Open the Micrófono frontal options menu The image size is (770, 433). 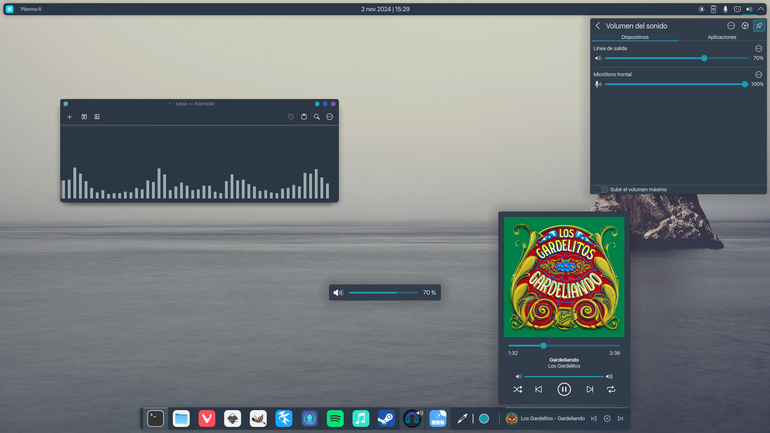click(x=759, y=75)
